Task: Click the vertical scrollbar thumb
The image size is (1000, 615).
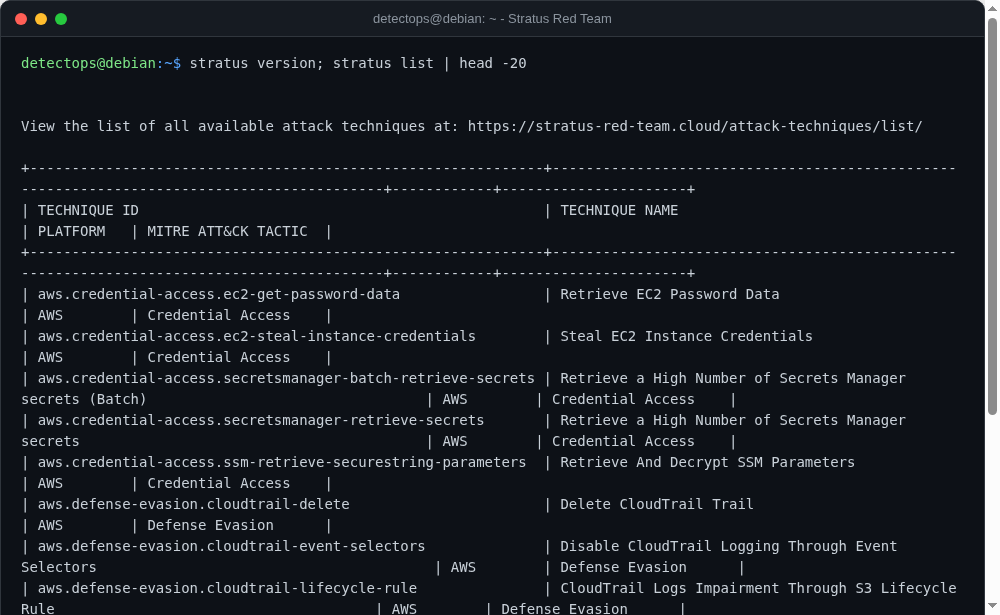Action: [992, 217]
